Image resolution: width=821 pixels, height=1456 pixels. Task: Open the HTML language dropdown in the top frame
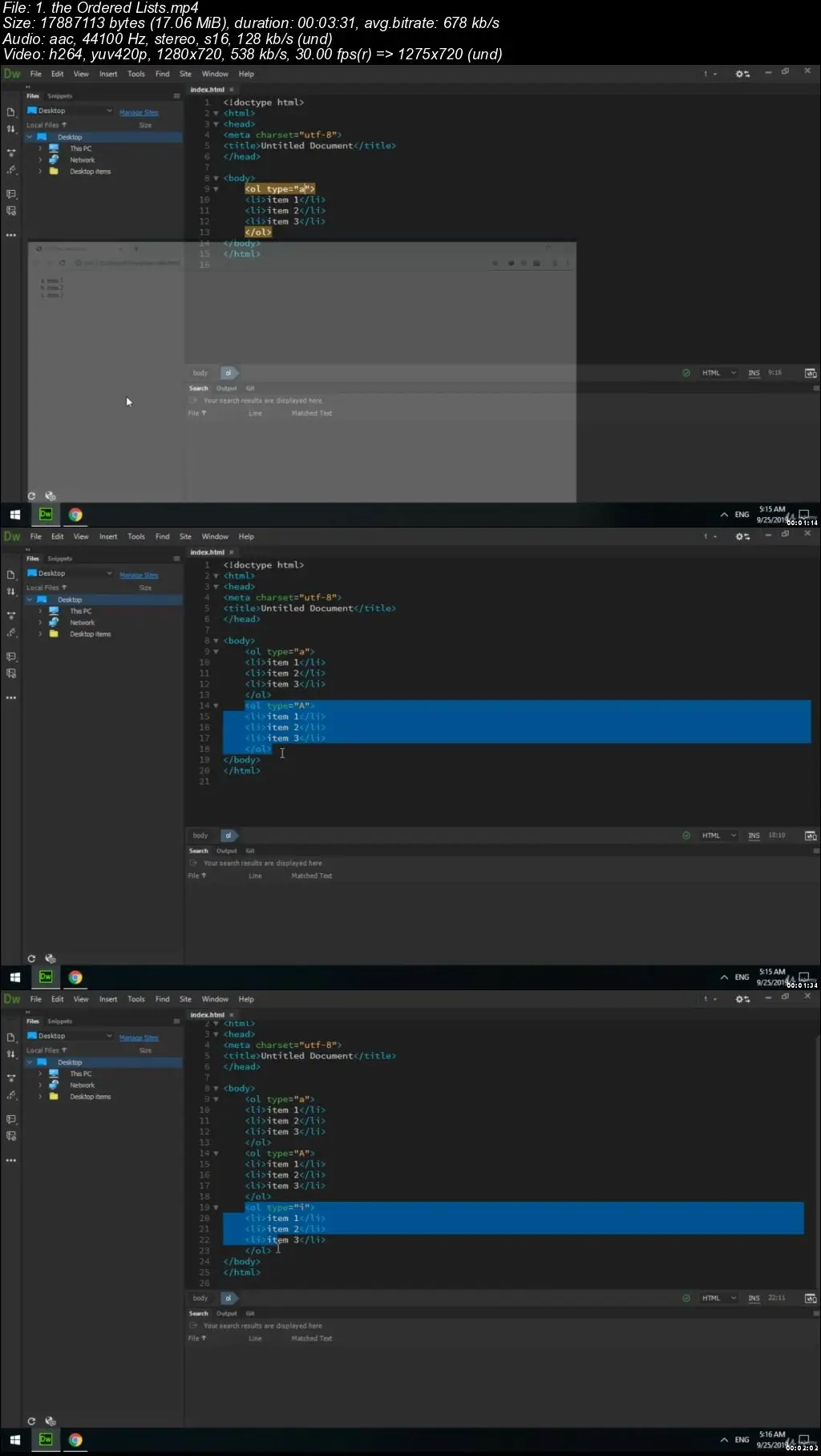point(718,373)
